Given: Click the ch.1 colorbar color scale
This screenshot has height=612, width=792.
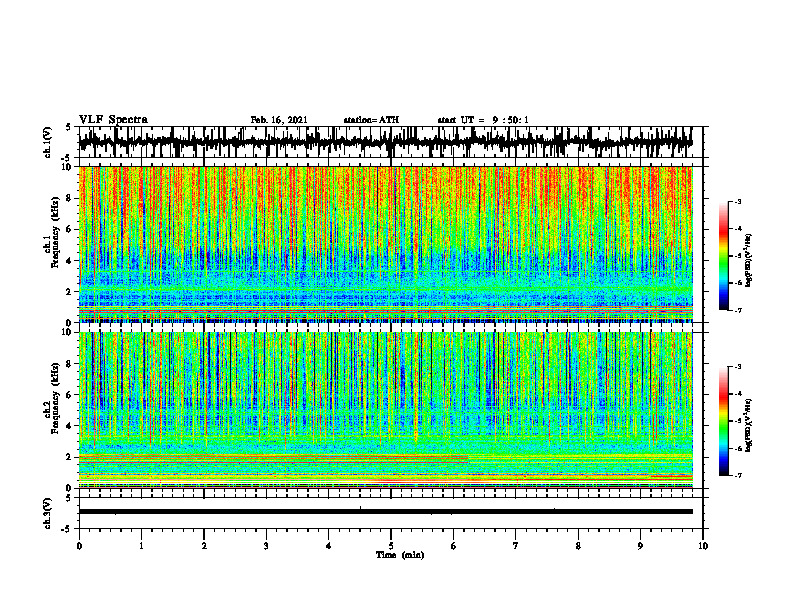Looking at the screenshot, I should (723, 256).
